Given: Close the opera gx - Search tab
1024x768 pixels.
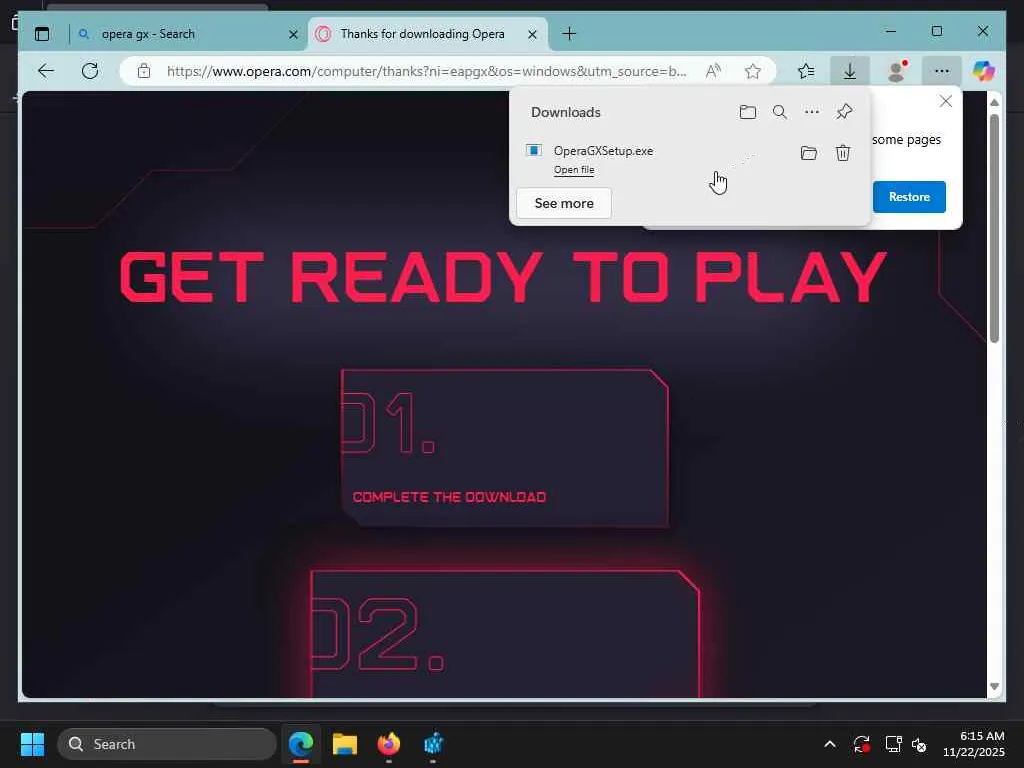Looking at the screenshot, I should [x=293, y=34].
